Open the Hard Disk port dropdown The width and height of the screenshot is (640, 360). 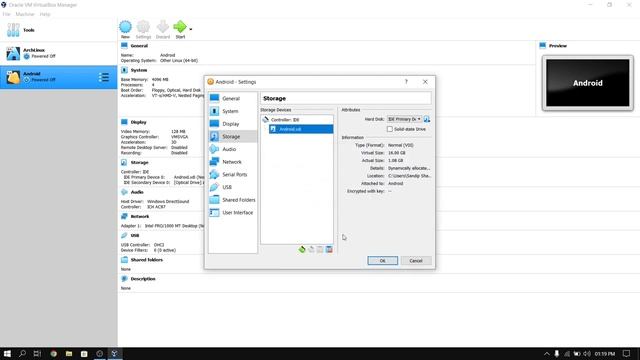click(x=404, y=119)
